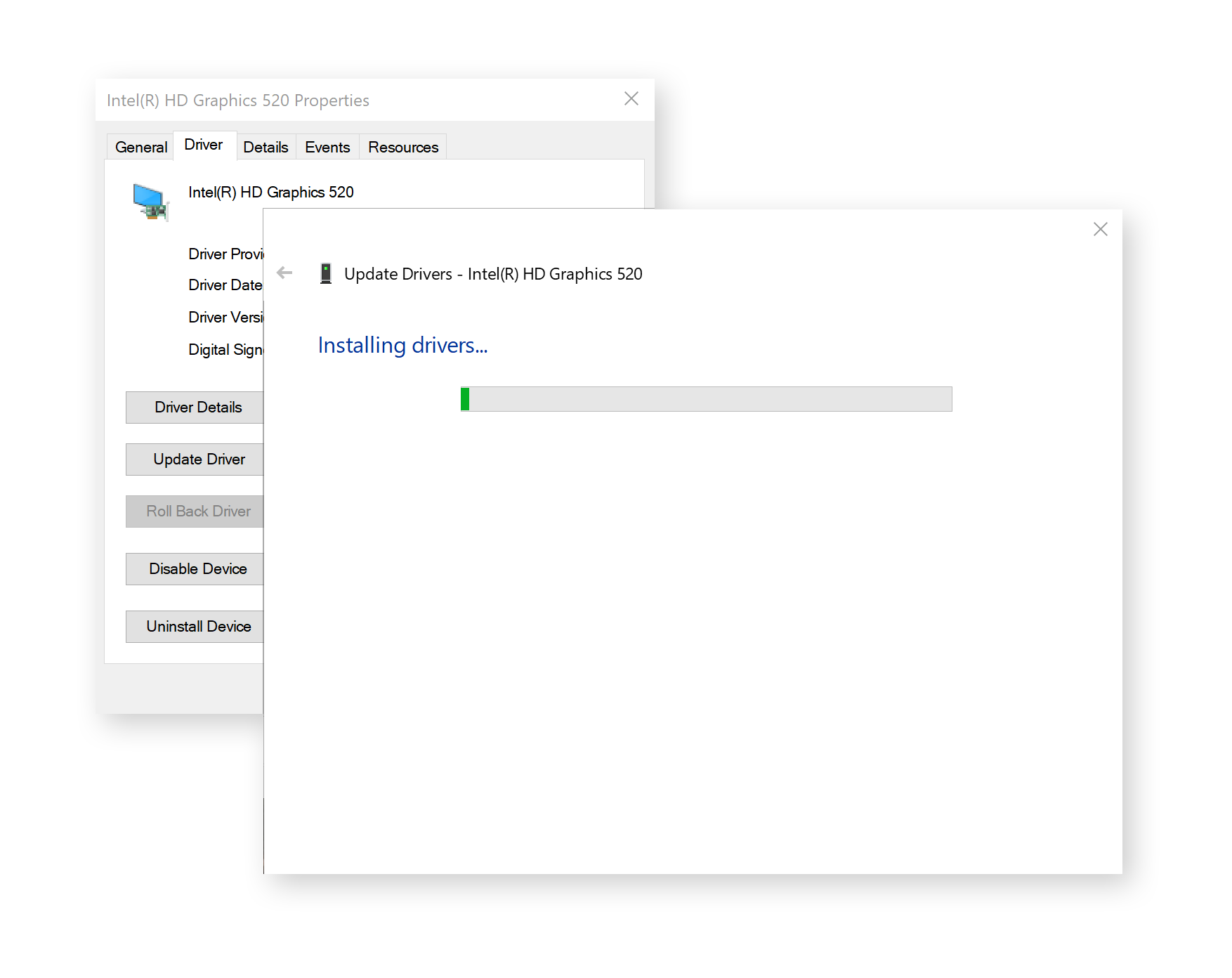Click the Update Driver button
The height and width of the screenshot is (978, 1232).
point(195,459)
